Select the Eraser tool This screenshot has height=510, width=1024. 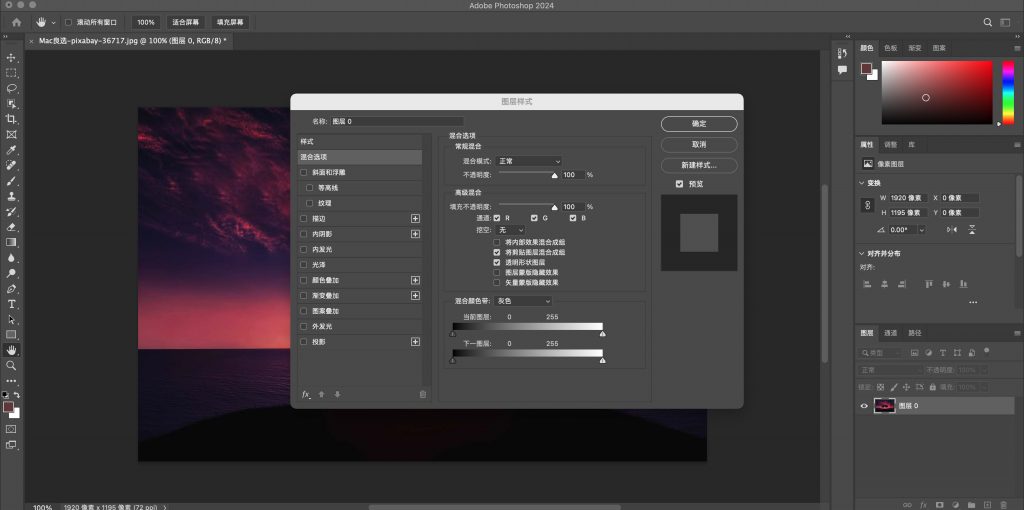point(11,227)
